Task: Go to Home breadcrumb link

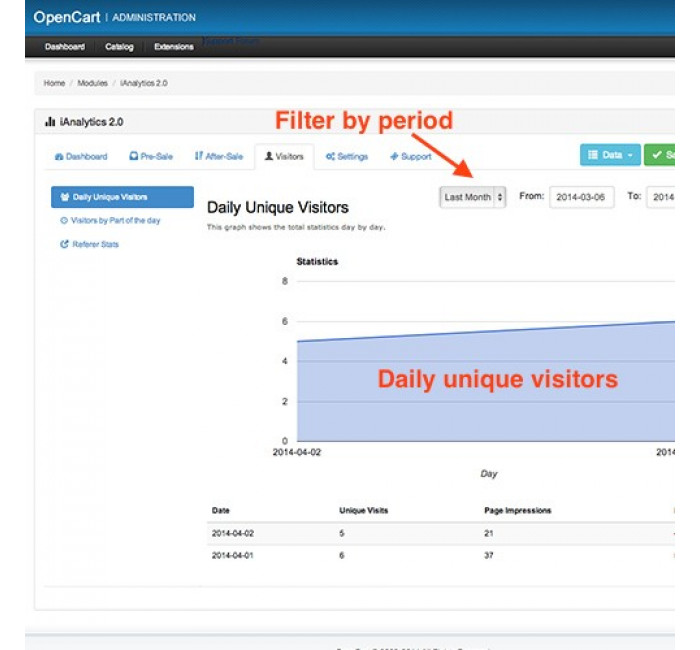Action: click(x=54, y=83)
